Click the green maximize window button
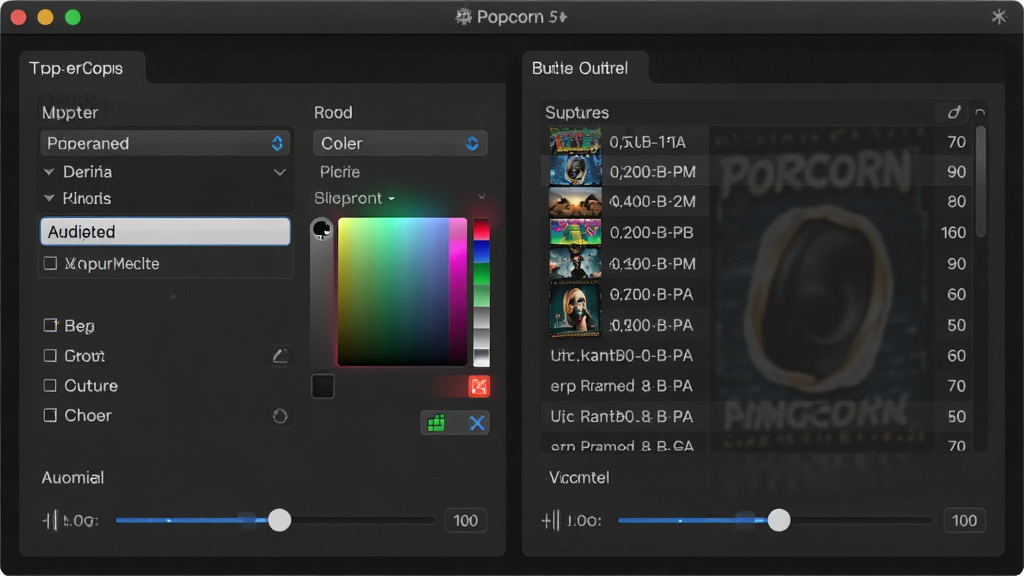Image resolution: width=1024 pixels, height=576 pixels. 73,17
